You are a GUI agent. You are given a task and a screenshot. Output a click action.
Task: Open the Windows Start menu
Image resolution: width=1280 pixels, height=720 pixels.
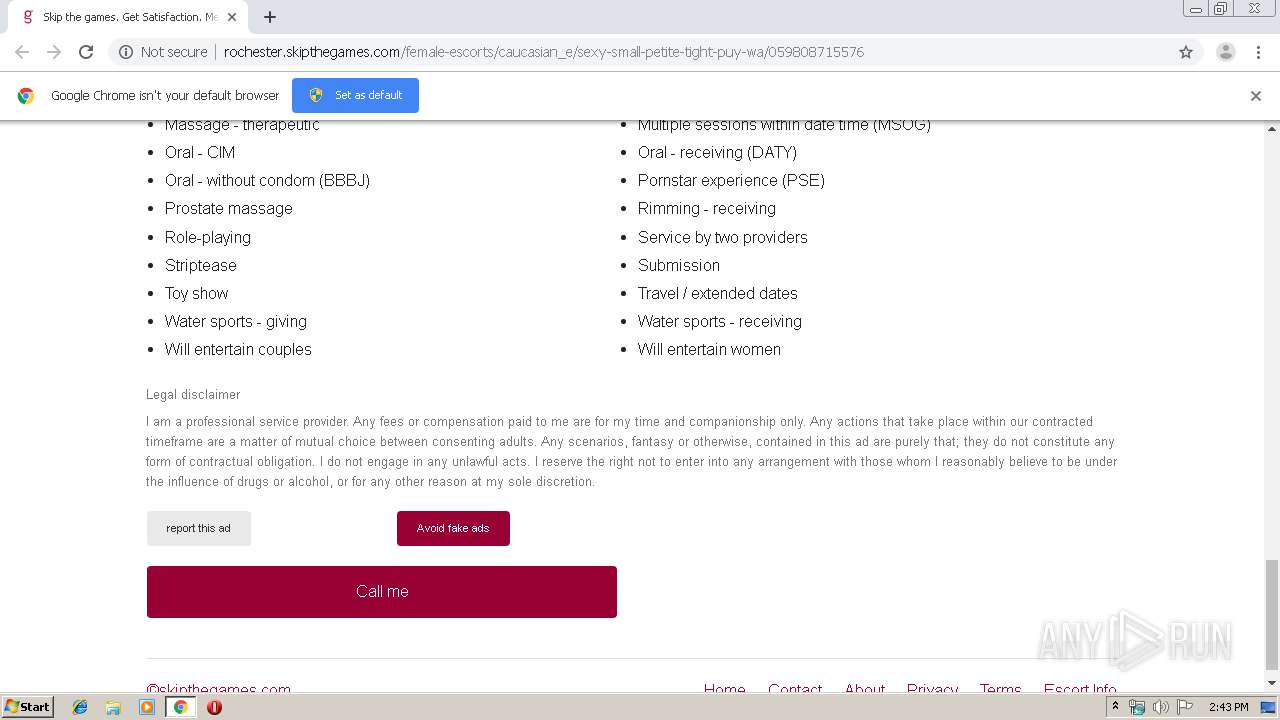(x=27, y=706)
